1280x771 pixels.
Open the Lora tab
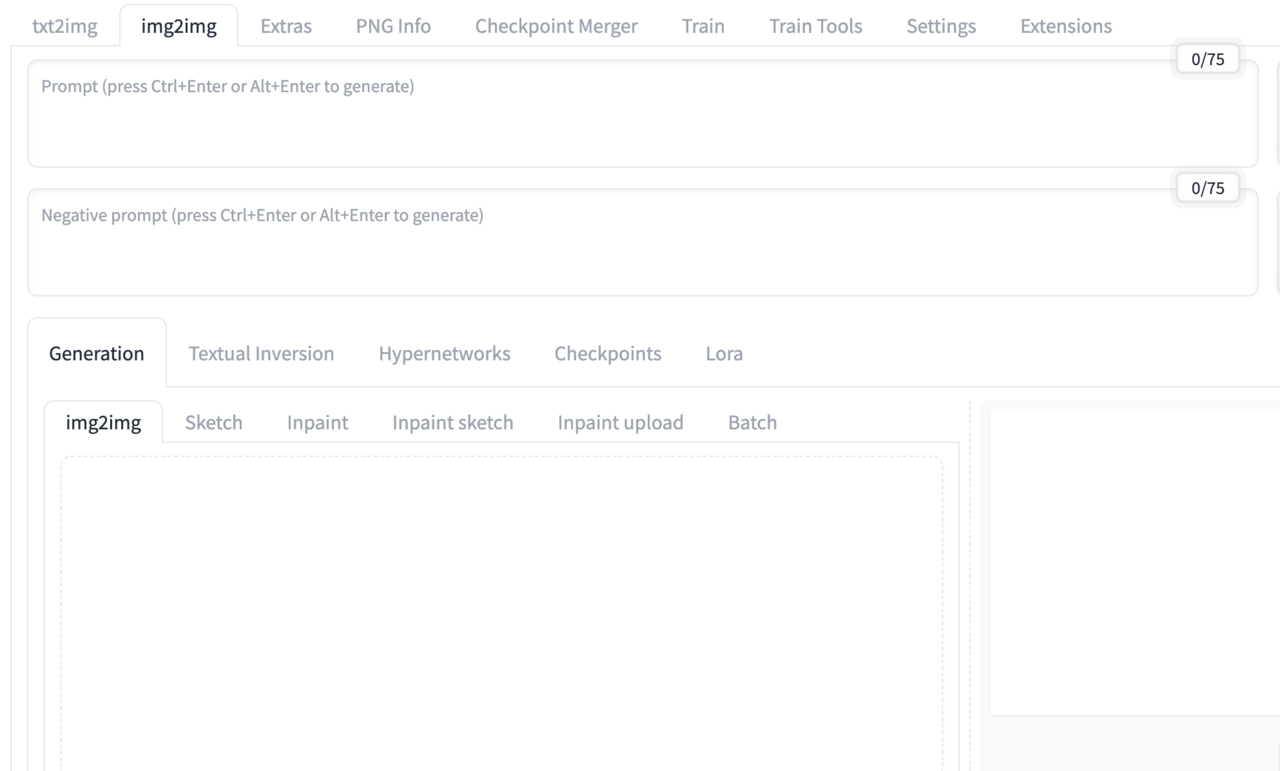pyautogui.click(x=724, y=353)
